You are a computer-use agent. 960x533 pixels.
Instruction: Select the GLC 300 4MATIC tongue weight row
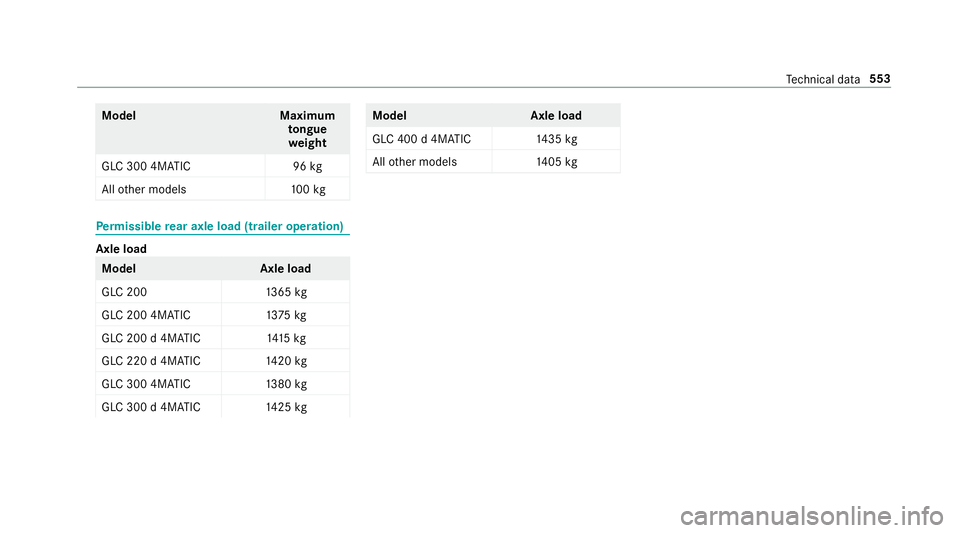(x=223, y=166)
